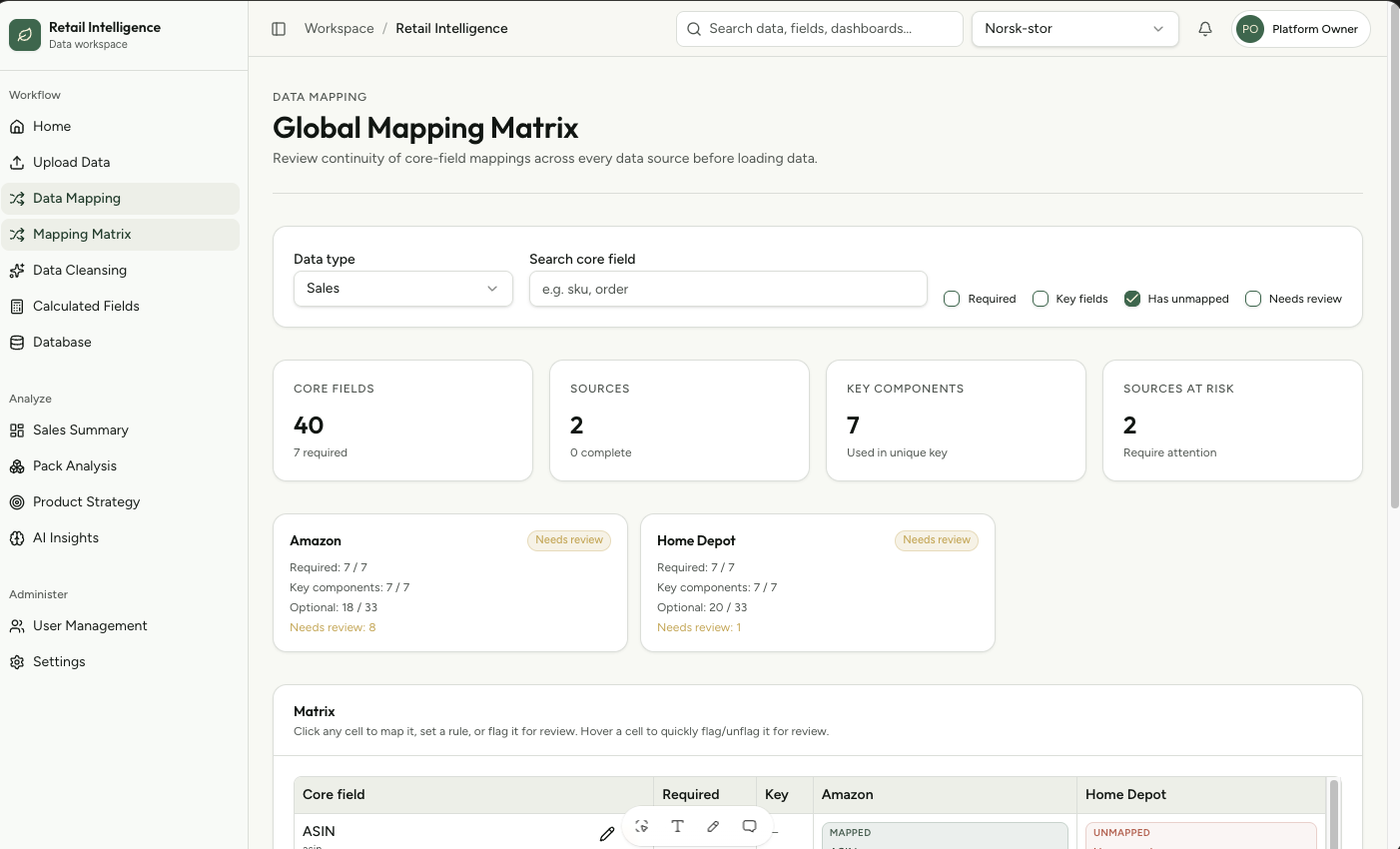Open Sales Summary page

click(x=120, y=430)
